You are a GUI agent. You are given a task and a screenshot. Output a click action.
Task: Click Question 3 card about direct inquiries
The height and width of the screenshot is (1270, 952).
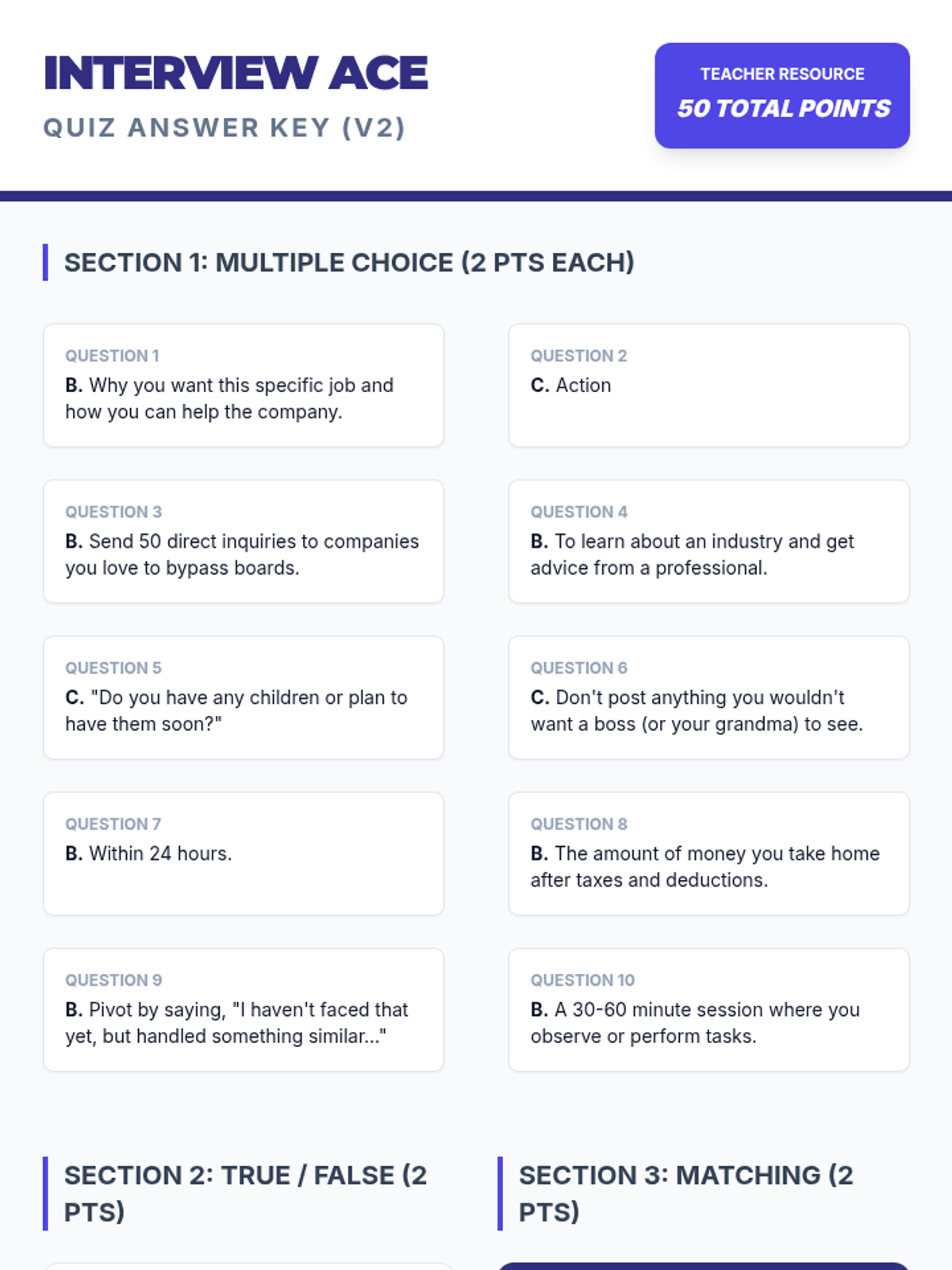(244, 541)
